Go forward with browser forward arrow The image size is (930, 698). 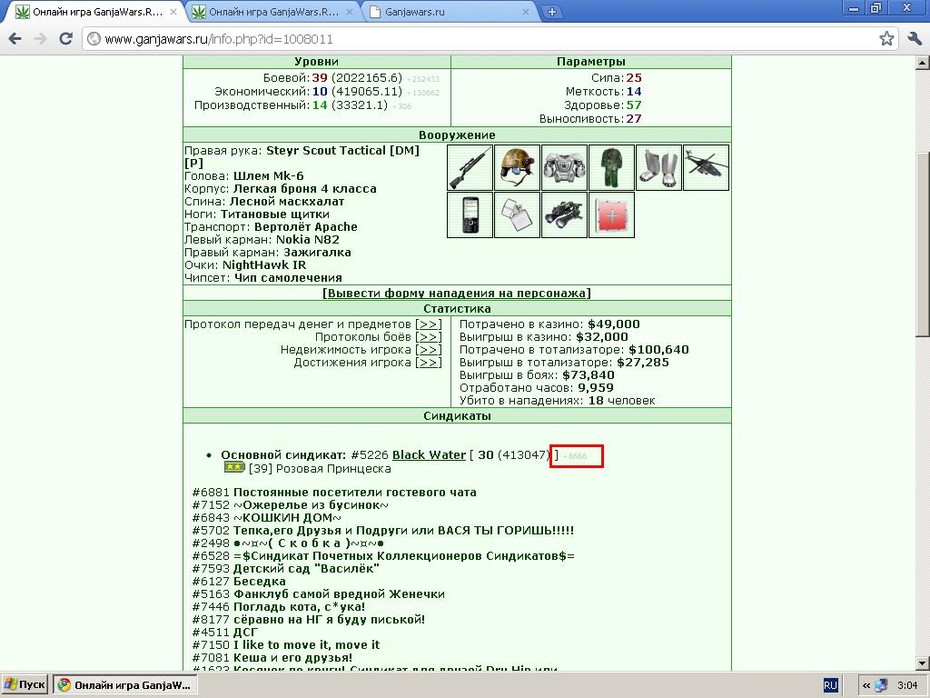(40, 39)
